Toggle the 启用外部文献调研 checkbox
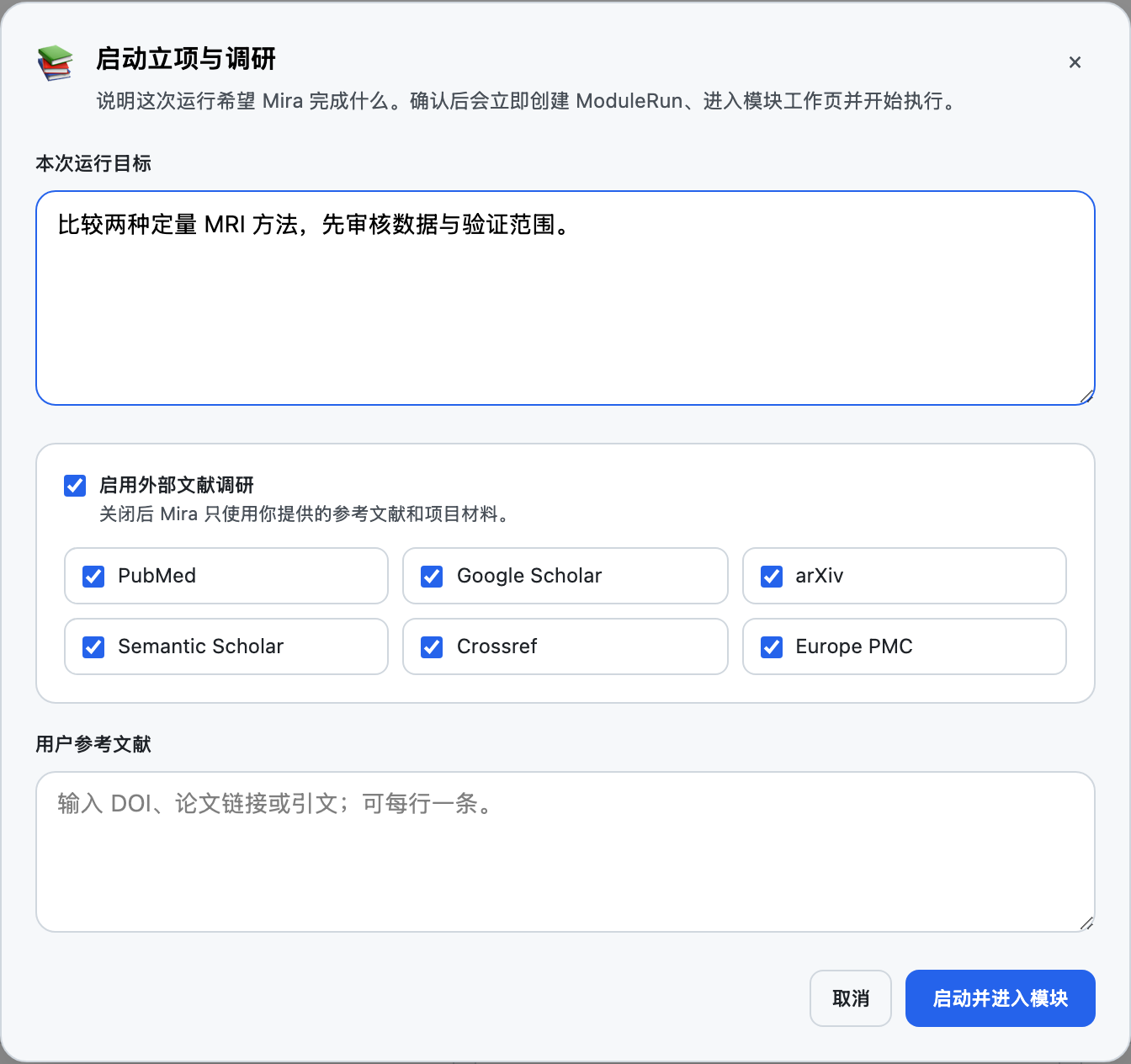This screenshot has width=1131, height=1064. (x=75, y=486)
